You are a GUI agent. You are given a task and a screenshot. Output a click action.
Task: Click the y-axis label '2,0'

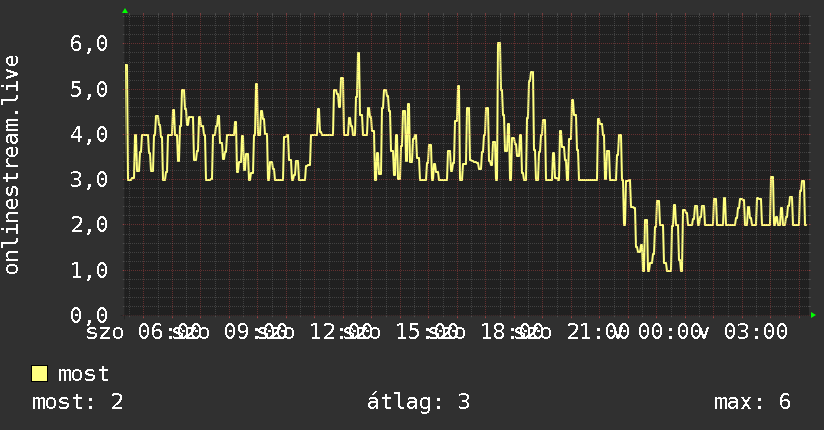(x=89, y=225)
